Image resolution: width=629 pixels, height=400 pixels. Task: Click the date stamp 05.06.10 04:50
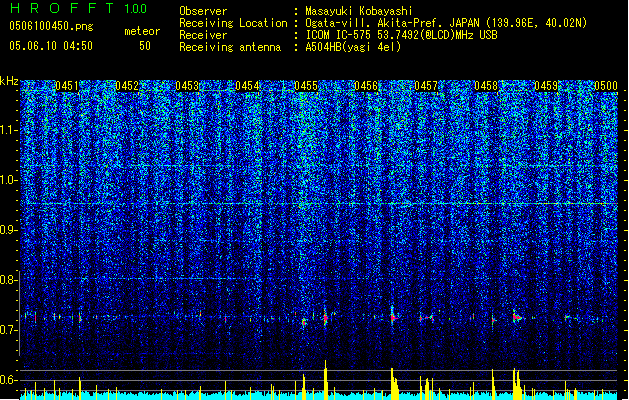(x=51, y=46)
